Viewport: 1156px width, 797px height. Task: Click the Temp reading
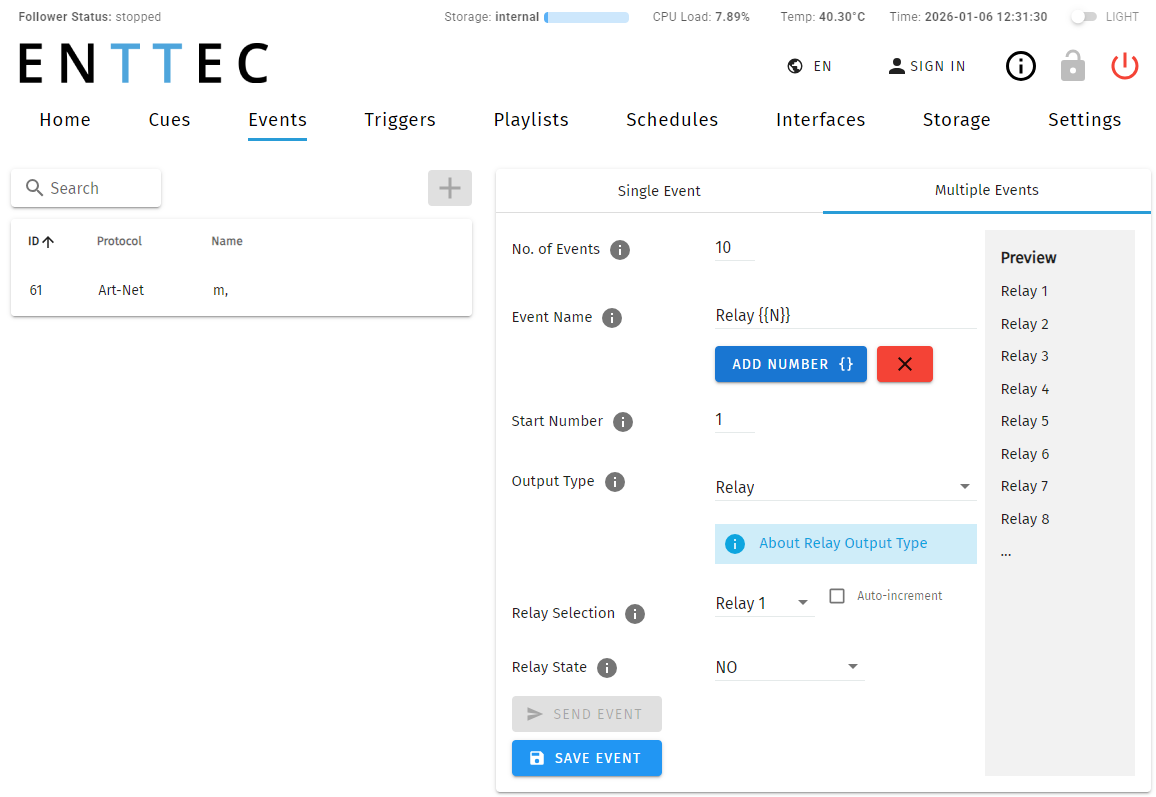(x=823, y=17)
